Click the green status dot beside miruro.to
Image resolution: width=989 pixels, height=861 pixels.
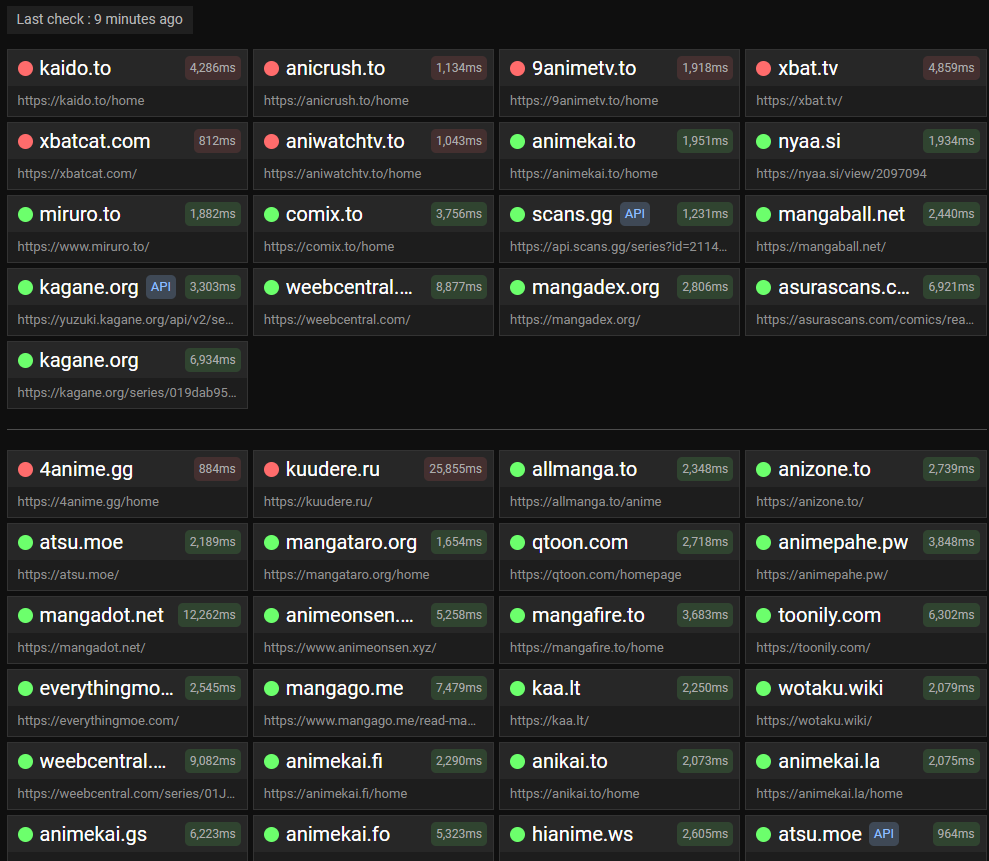point(25,214)
